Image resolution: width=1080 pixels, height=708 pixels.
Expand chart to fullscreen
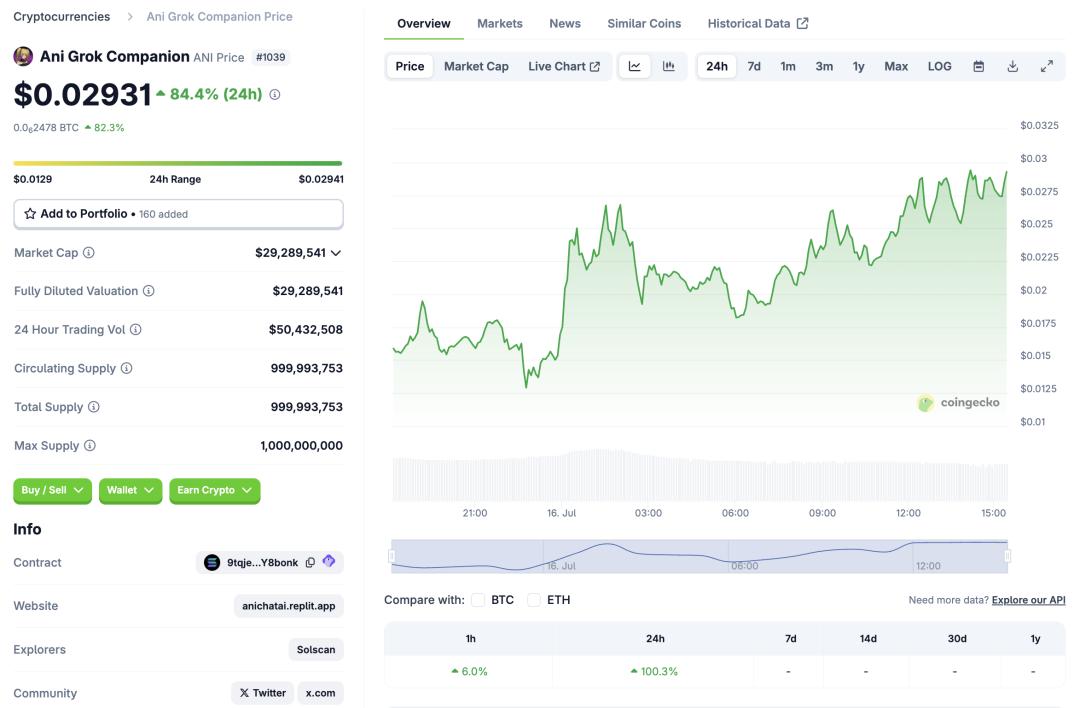(1046, 66)
